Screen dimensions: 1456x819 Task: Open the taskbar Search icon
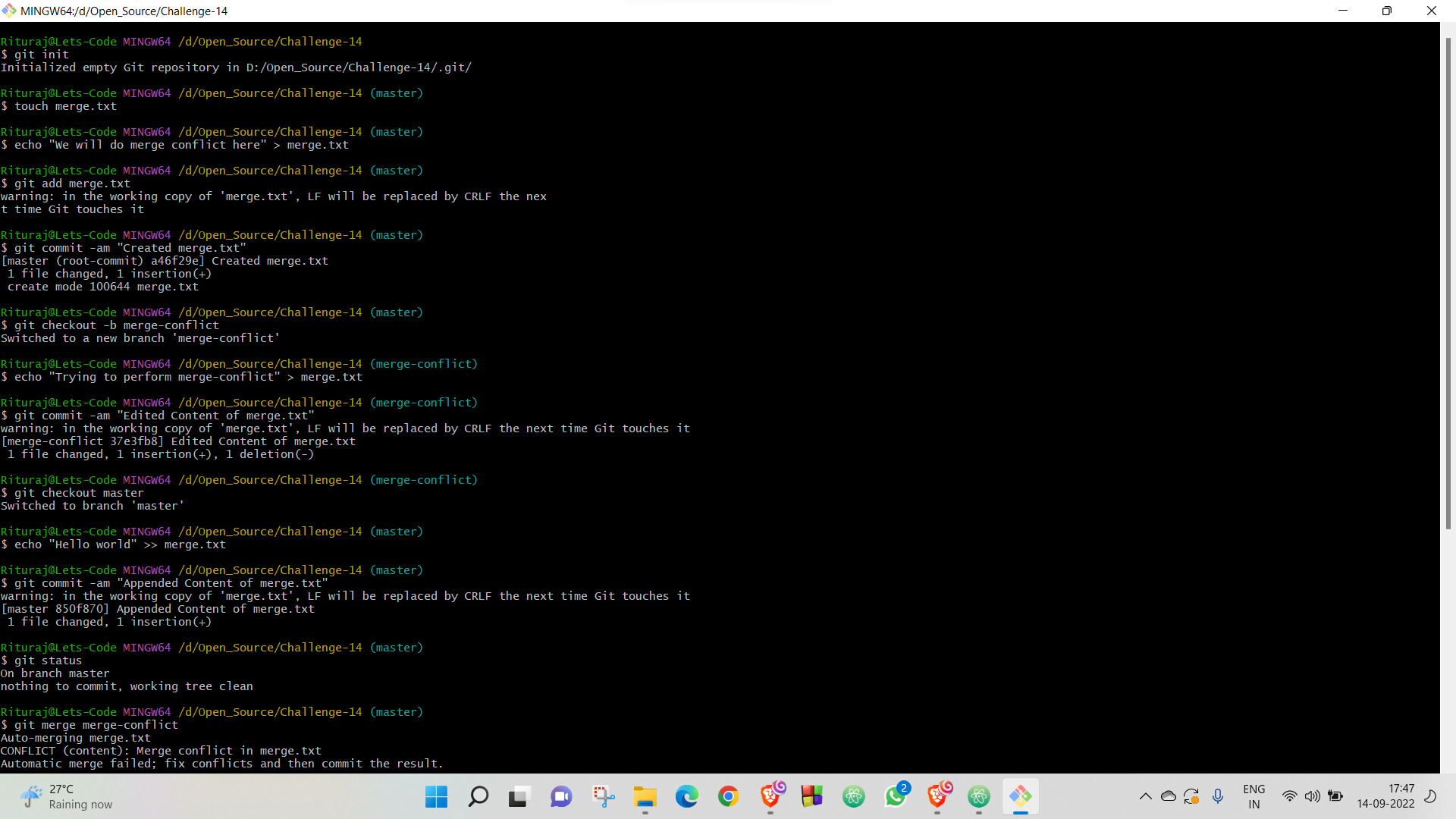click(x=478, y=796)
